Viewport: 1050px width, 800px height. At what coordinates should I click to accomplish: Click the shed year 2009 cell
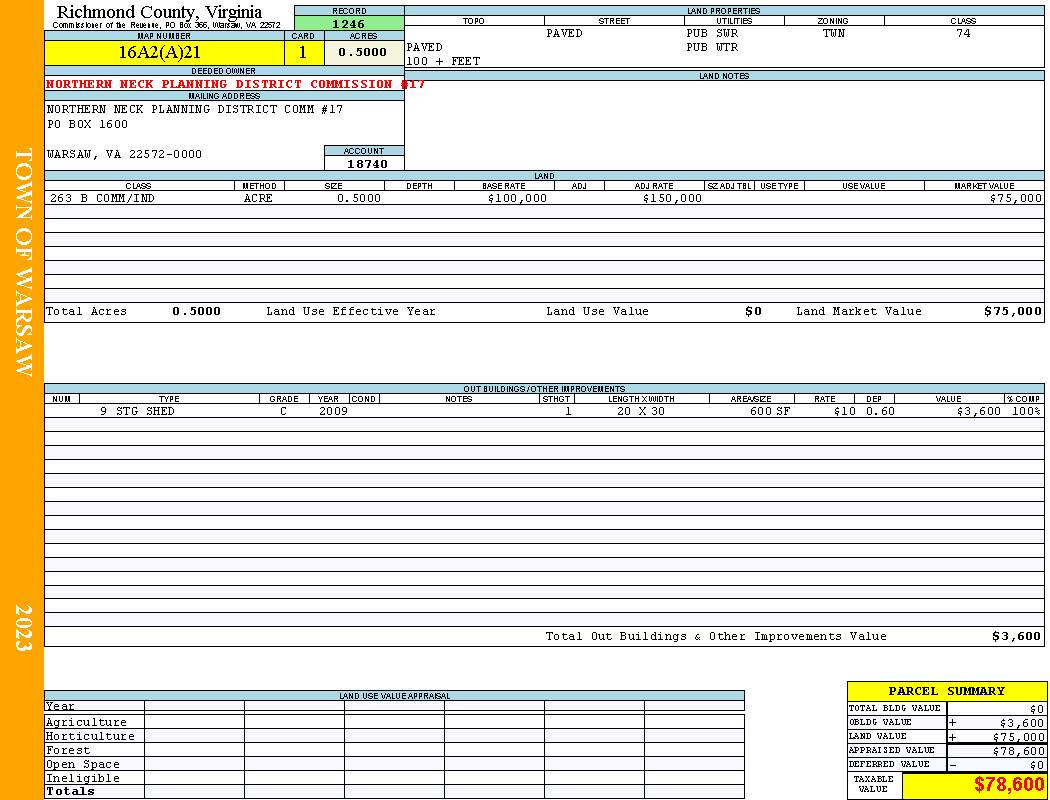coord(333,411)
